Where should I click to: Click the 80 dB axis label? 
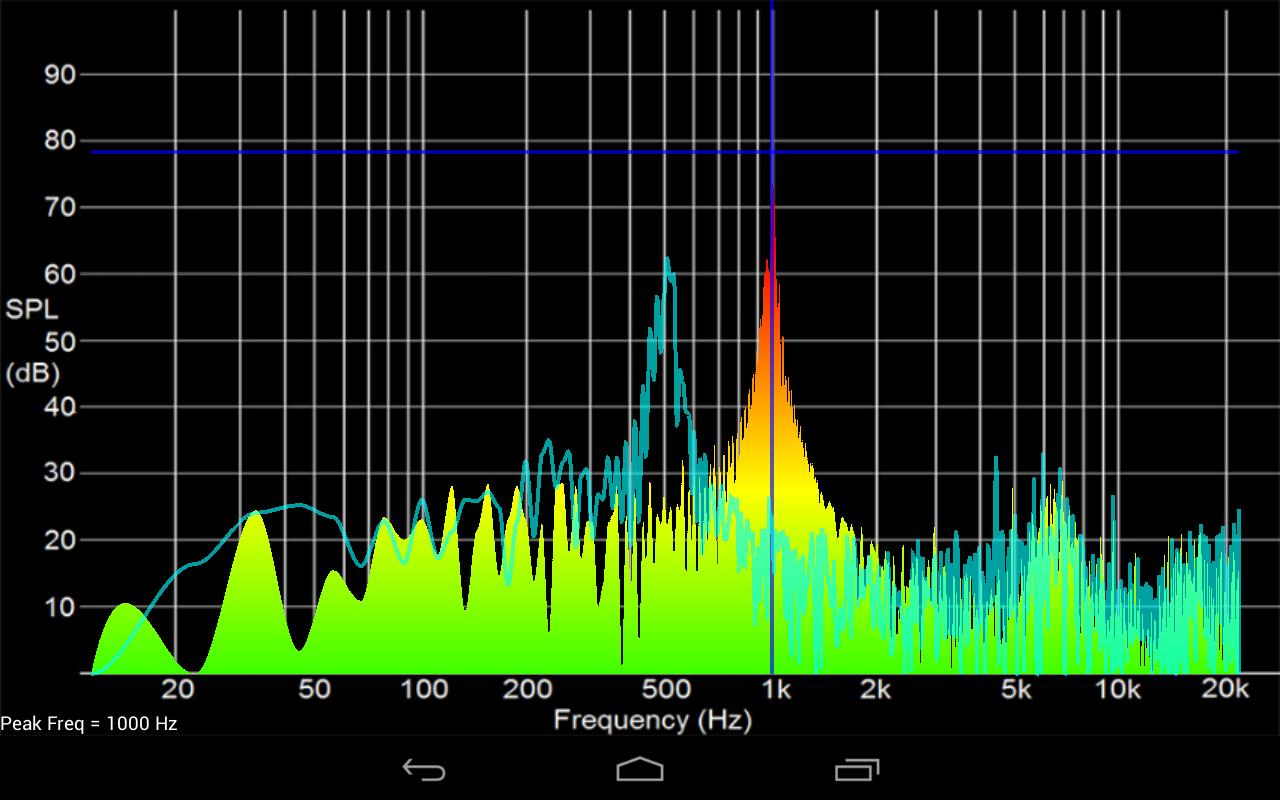click(x=61, y=141)
